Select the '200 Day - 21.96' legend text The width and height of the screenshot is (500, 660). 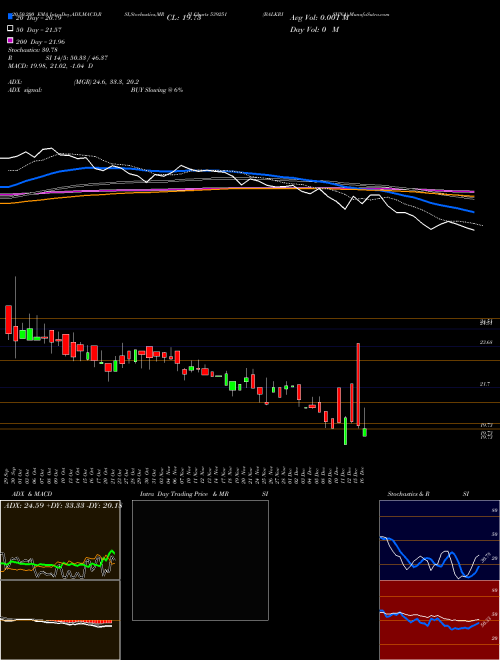(40, 41)
